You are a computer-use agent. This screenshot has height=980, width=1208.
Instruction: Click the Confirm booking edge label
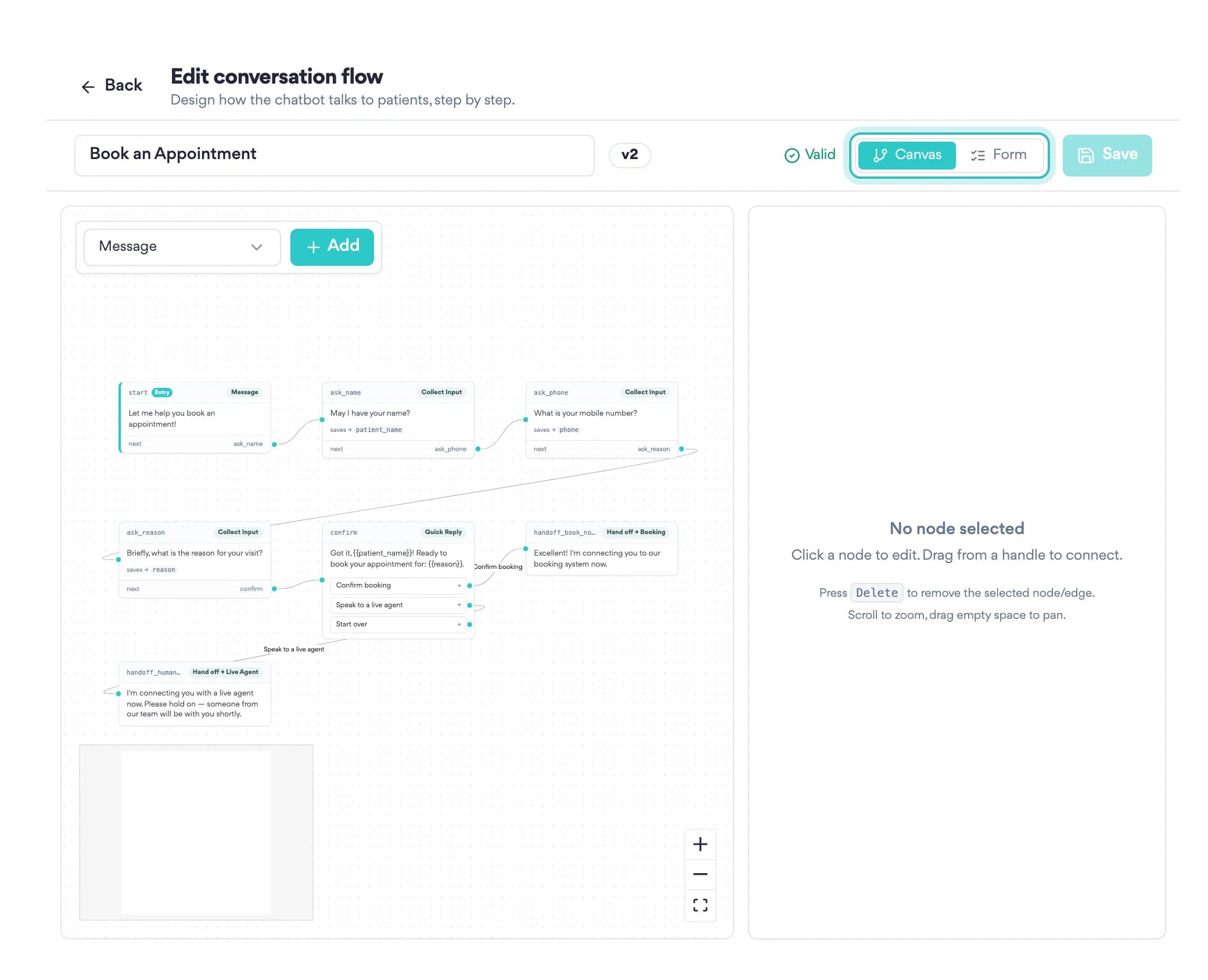[498, 567]
